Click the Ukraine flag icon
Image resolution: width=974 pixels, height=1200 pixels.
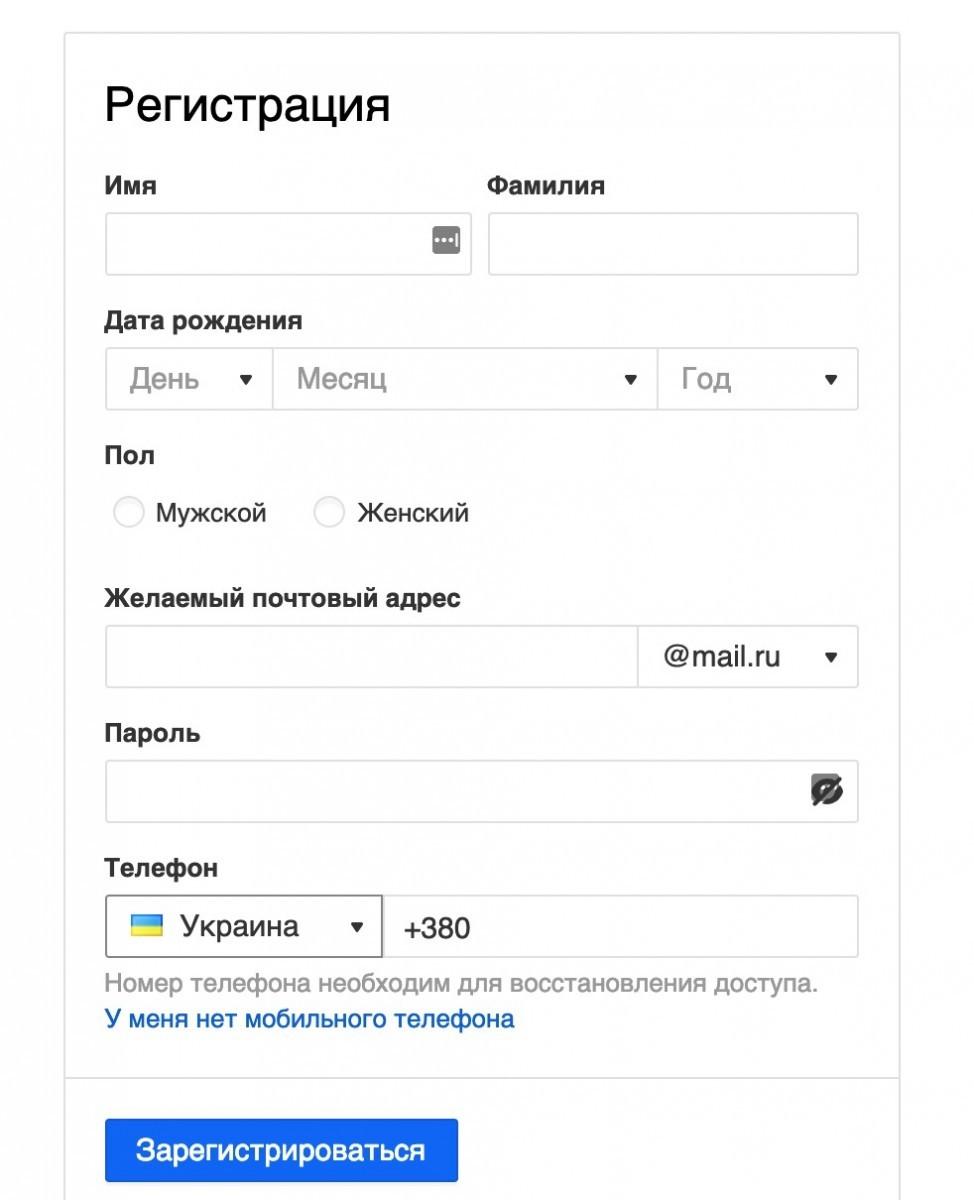pyautogui.click(x=146, y=925)
